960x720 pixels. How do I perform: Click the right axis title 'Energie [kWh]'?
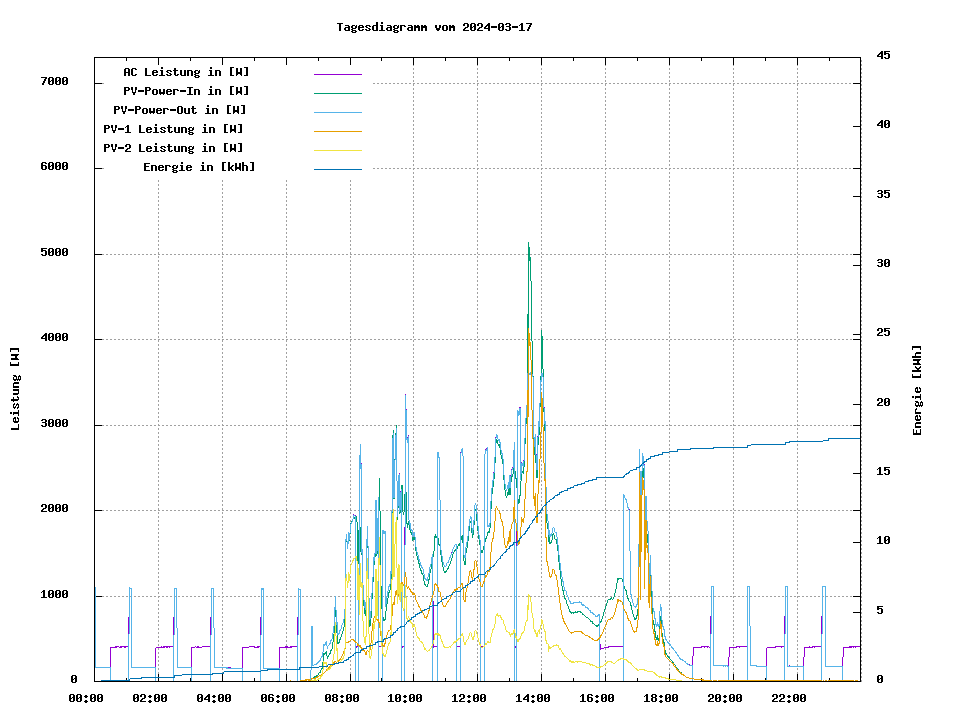pos(918,390)
